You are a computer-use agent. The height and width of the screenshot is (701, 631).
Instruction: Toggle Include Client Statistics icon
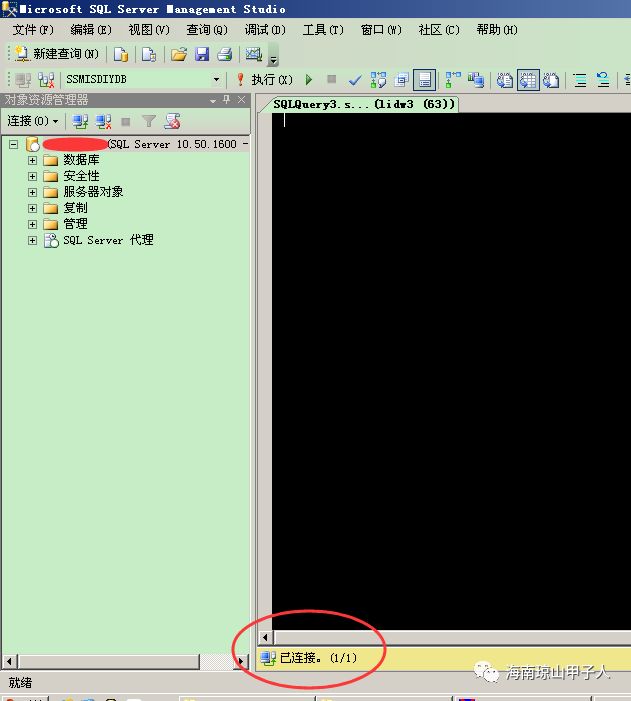pyautogui.click(x=476, y=80)
